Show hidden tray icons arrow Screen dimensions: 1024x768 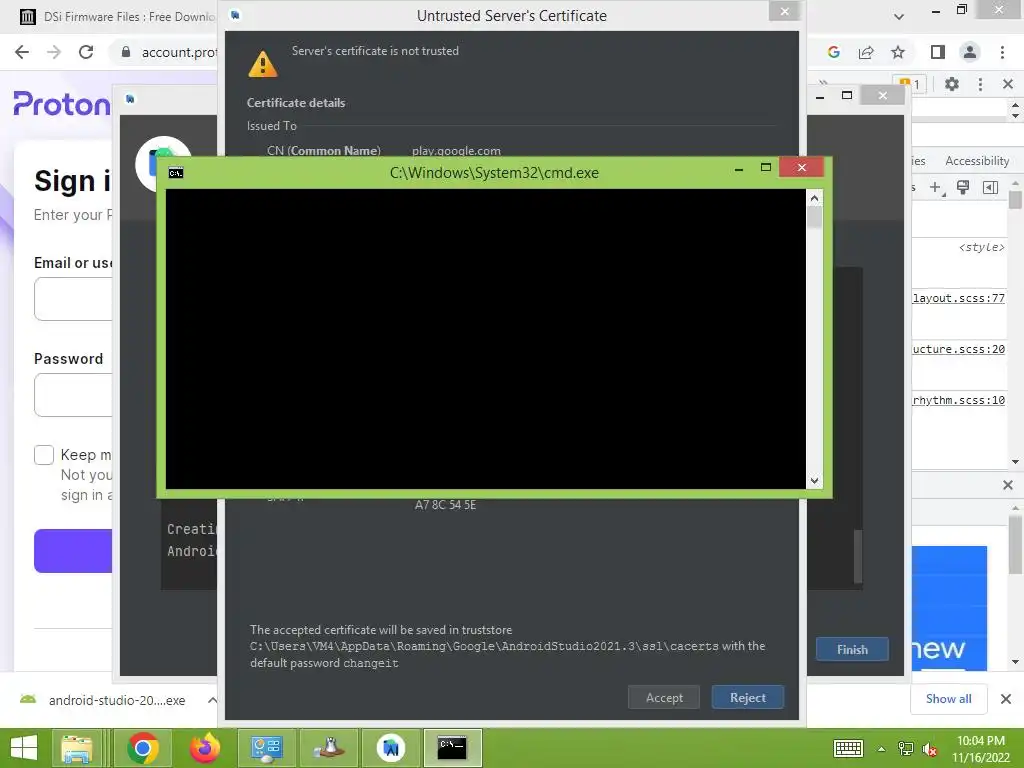point(881,749)
